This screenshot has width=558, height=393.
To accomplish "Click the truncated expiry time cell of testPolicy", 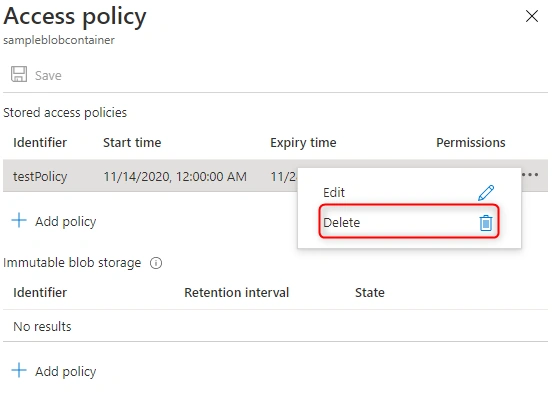I will pyautogui.click(x=284, y=177).
